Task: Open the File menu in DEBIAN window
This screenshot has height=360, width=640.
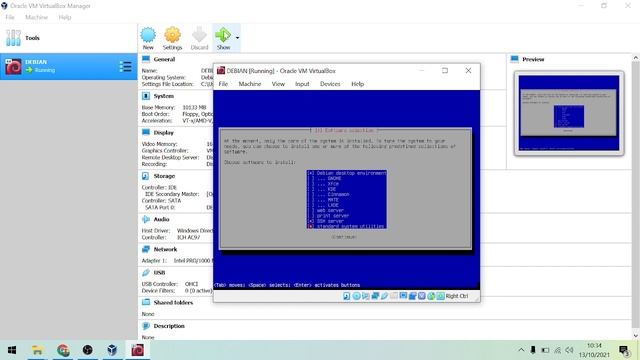Action: [223, 84]
